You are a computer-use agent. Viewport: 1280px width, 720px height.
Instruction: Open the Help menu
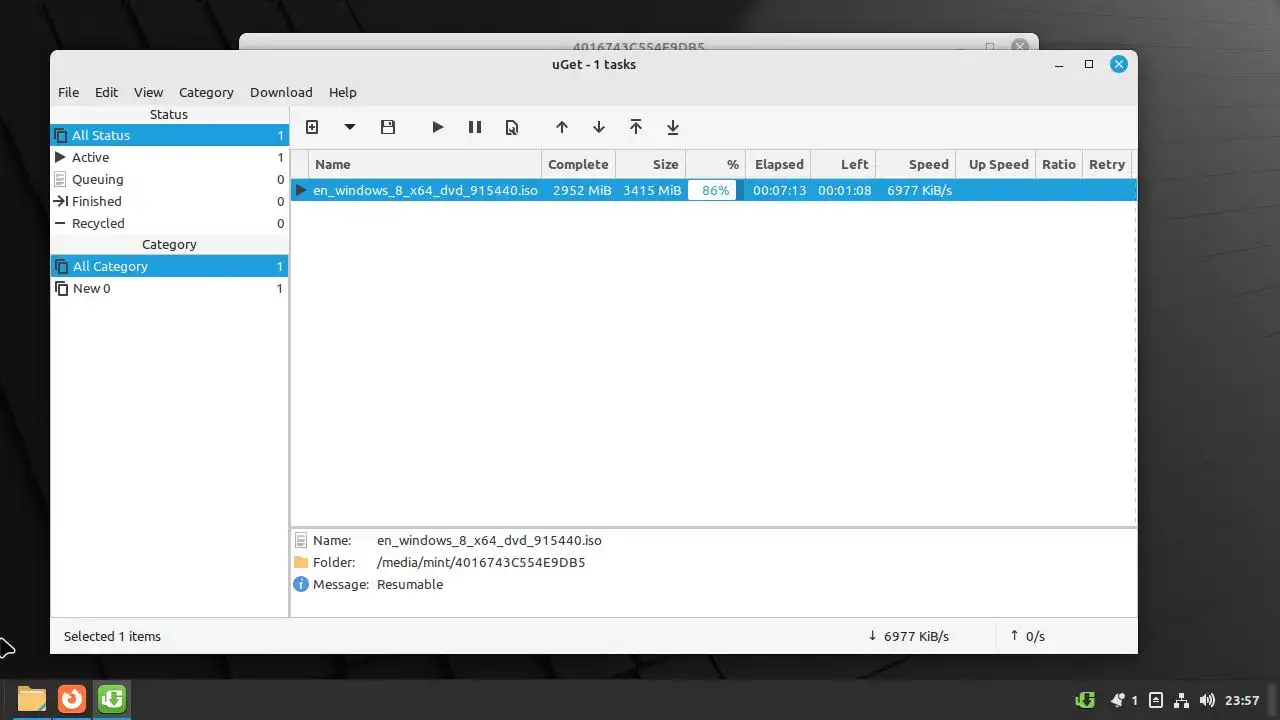[342, 92]
